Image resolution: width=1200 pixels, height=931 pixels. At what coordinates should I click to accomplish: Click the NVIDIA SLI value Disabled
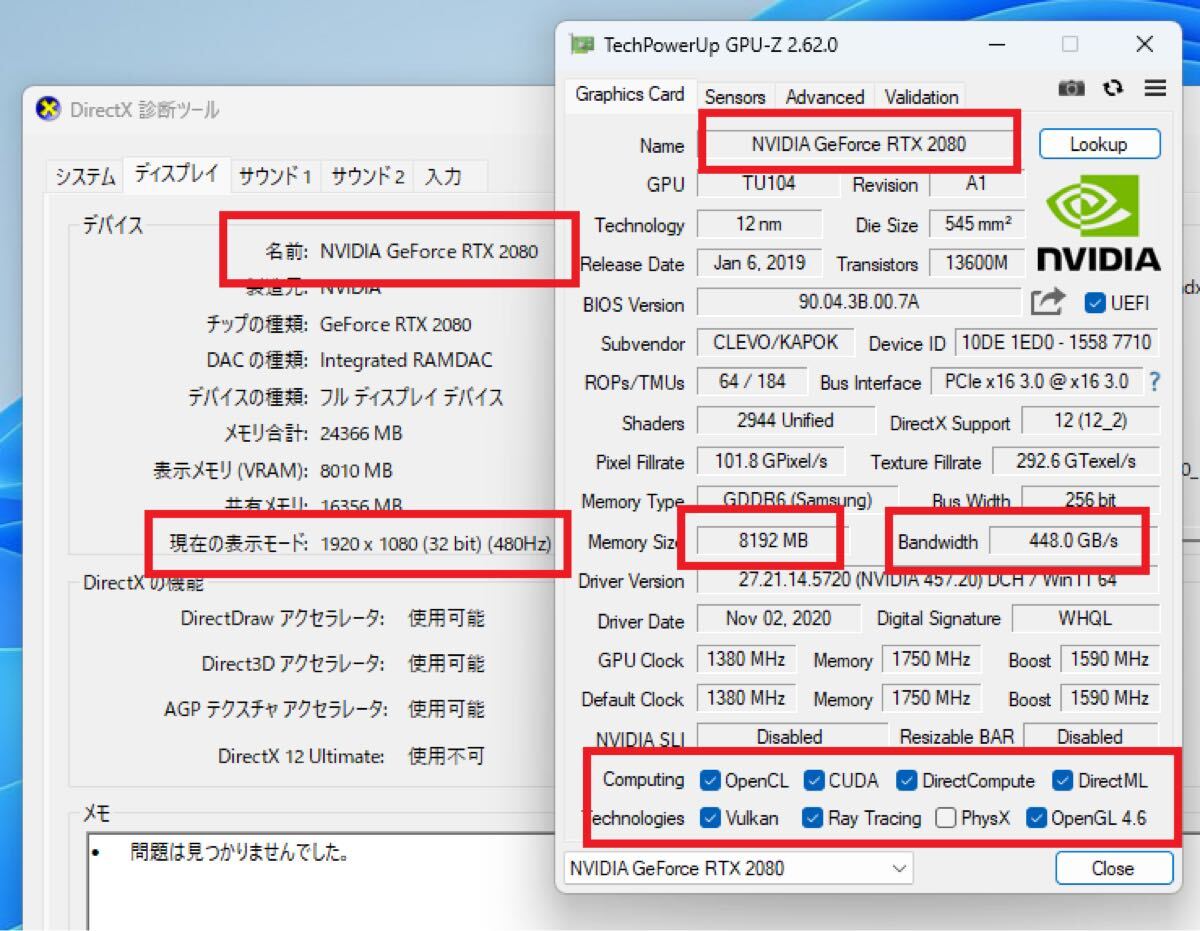[791, 737]
